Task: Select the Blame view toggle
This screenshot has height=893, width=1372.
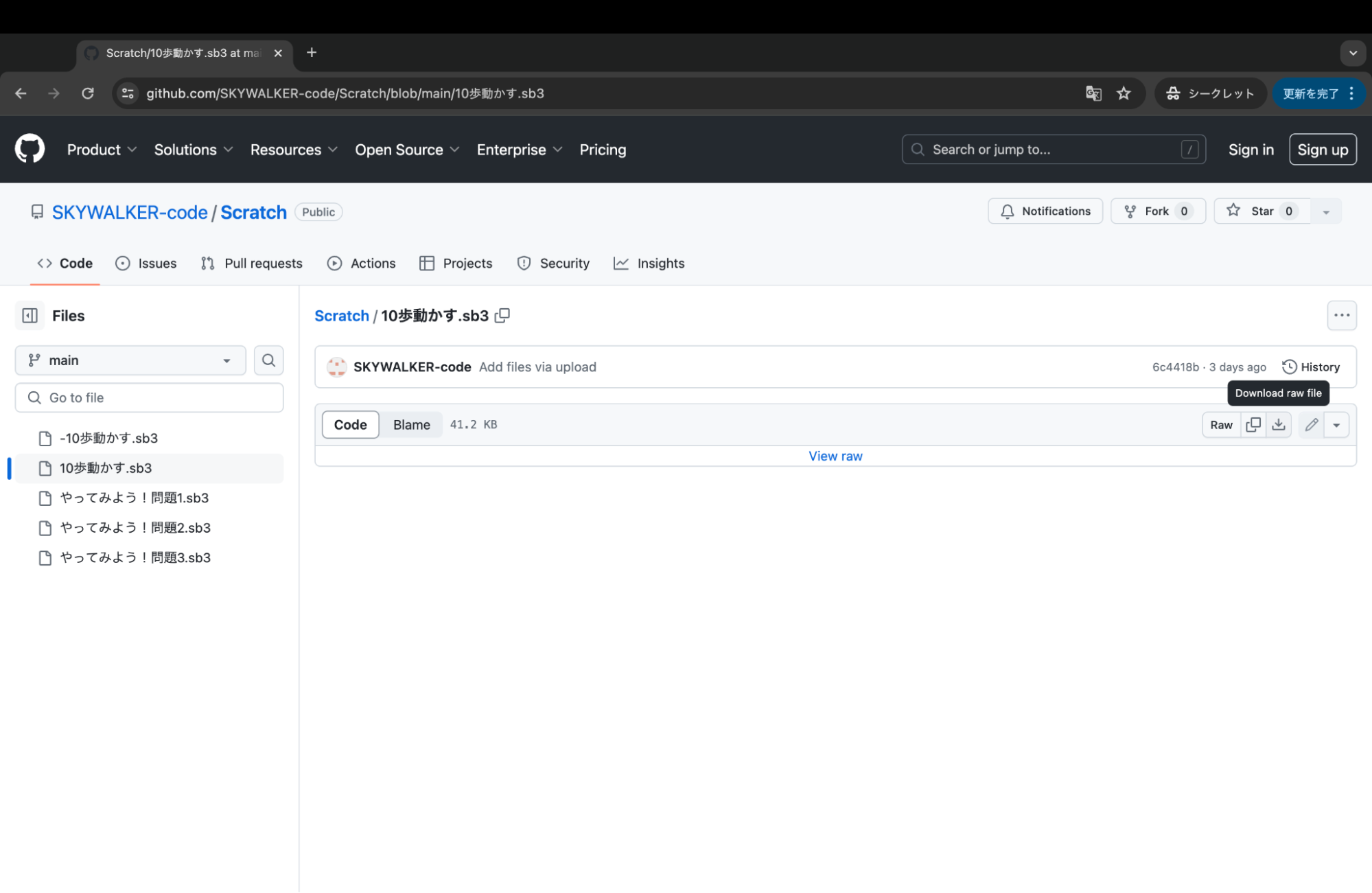Action: (412, 425)
